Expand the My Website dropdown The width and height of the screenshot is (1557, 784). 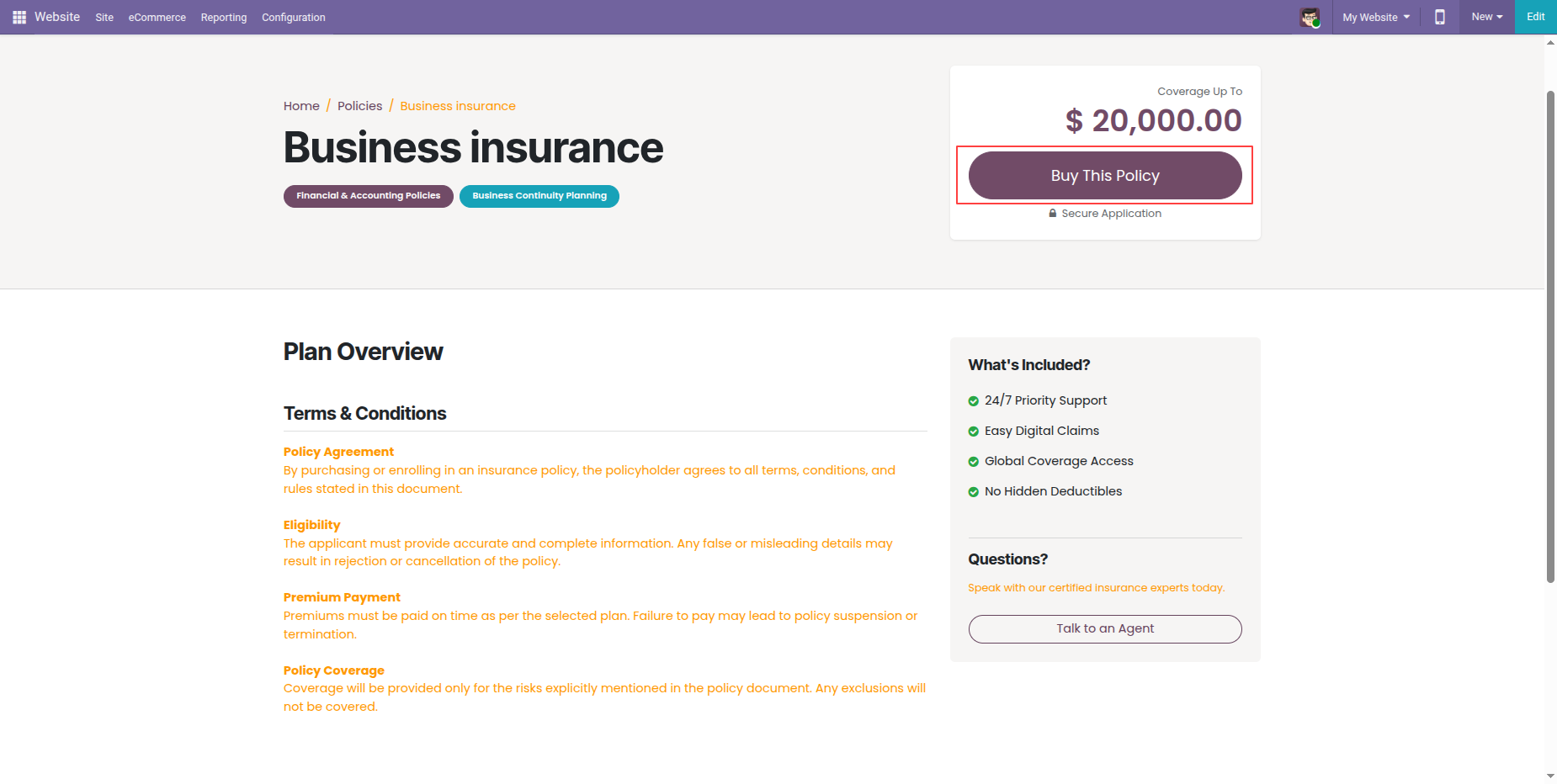point(1376,17)
